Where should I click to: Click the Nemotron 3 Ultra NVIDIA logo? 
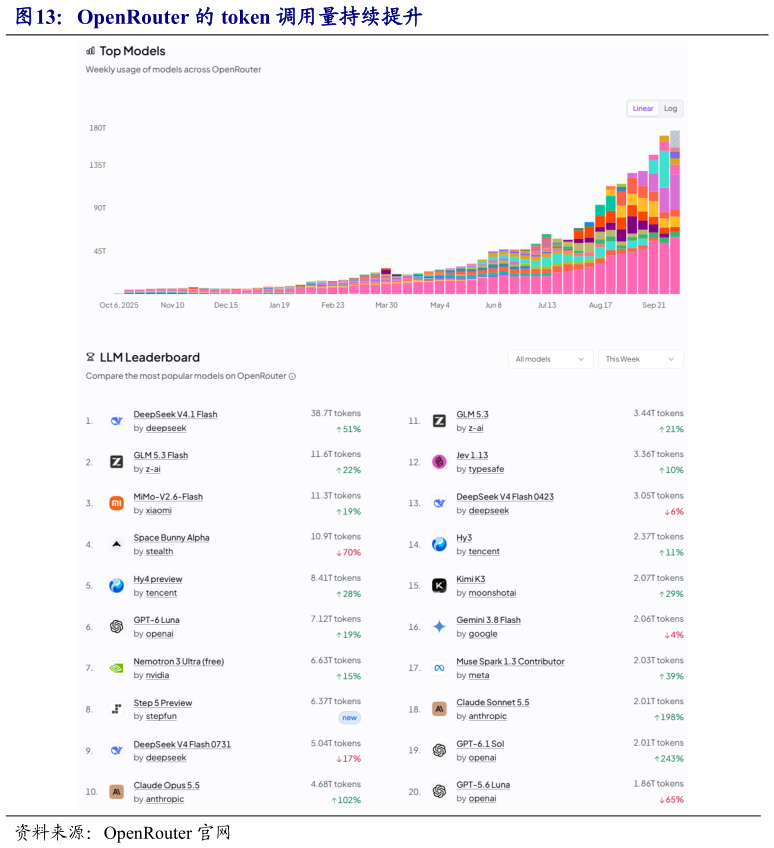point(116,668)
